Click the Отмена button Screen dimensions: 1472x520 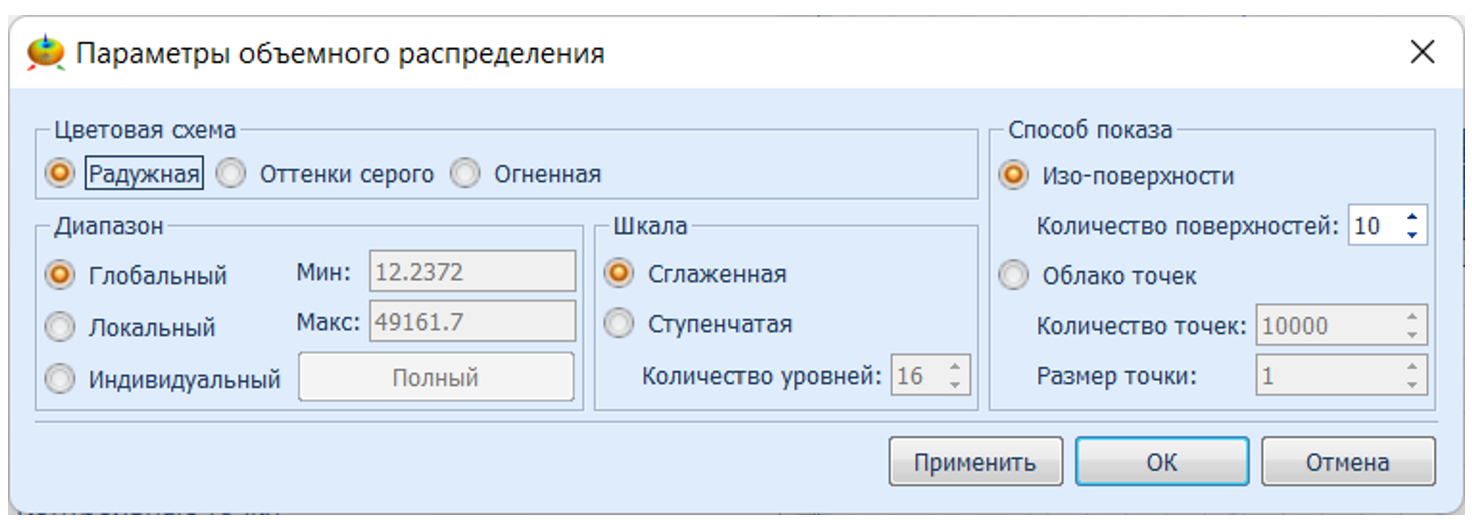tap(1347, 462)
